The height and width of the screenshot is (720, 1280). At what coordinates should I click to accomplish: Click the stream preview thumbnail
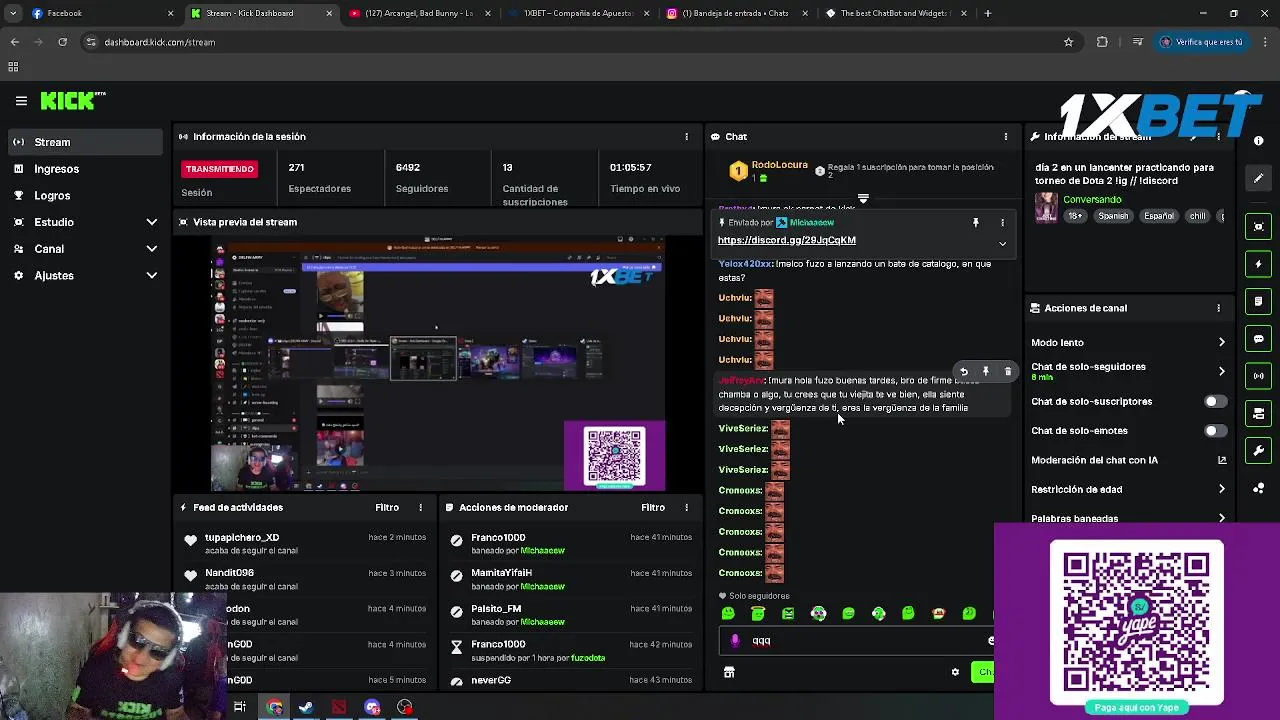tap(438, 364)
